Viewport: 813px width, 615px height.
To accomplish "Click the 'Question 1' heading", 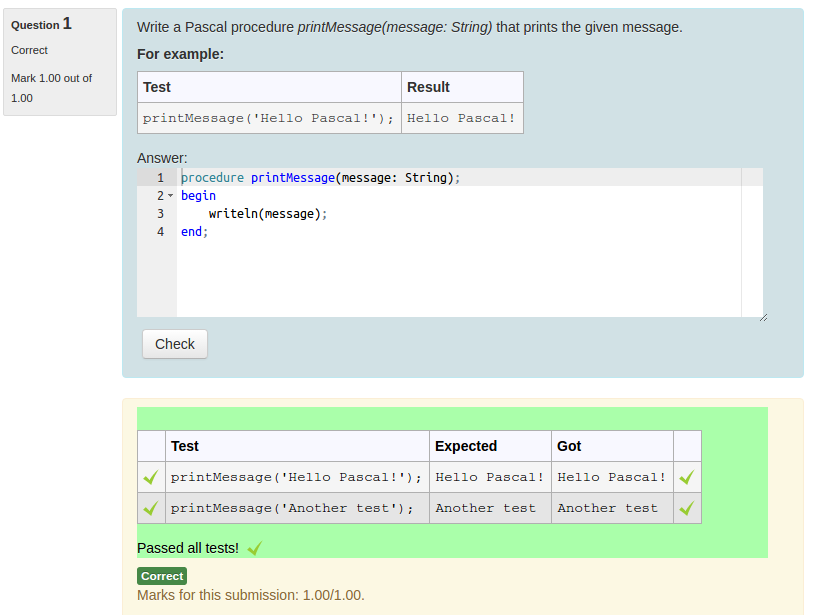I will (41, 24).
